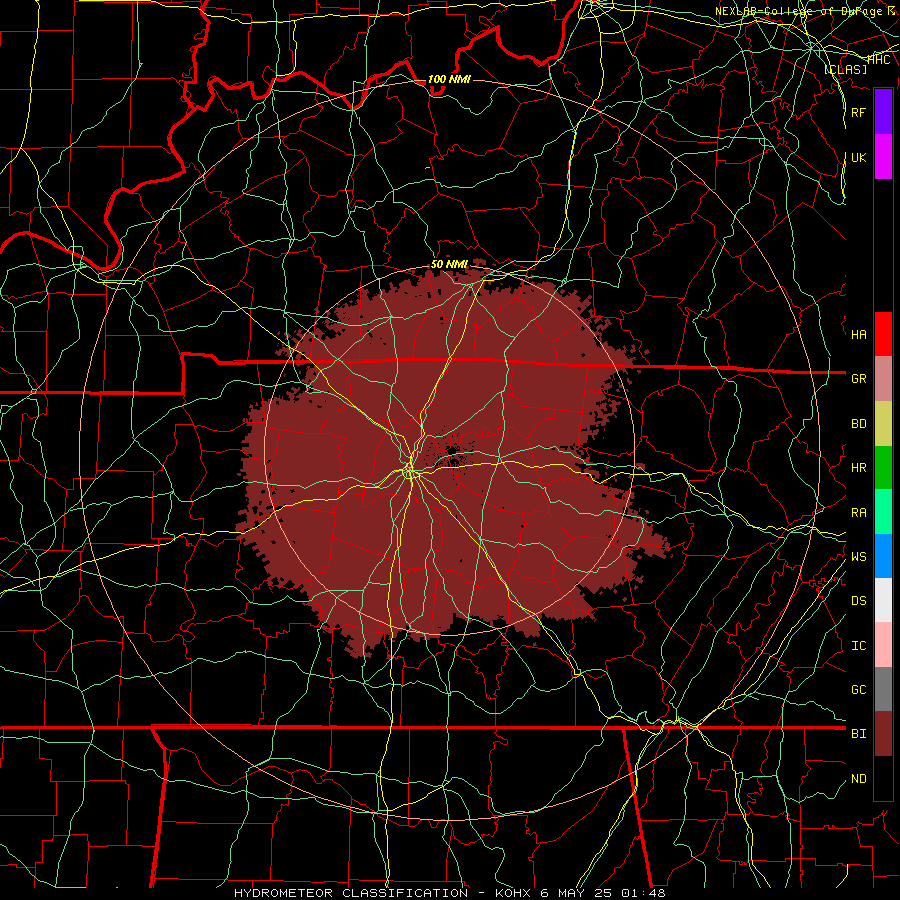Click the GC legend label
Viewport: 900px width, 900px height.
(x=858, y=689)
